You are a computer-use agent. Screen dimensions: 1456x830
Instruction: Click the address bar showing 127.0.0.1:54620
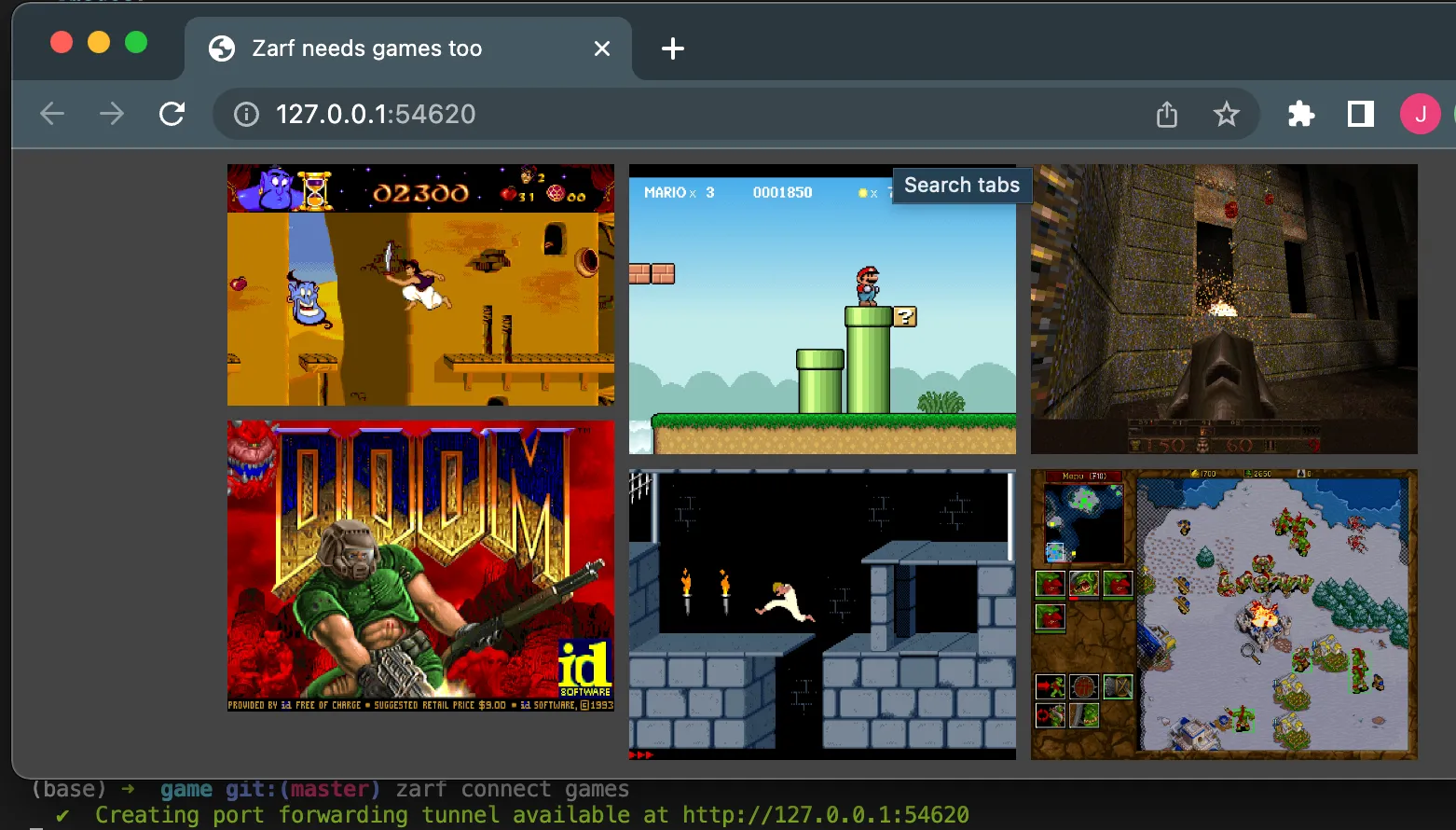(652, 114)
